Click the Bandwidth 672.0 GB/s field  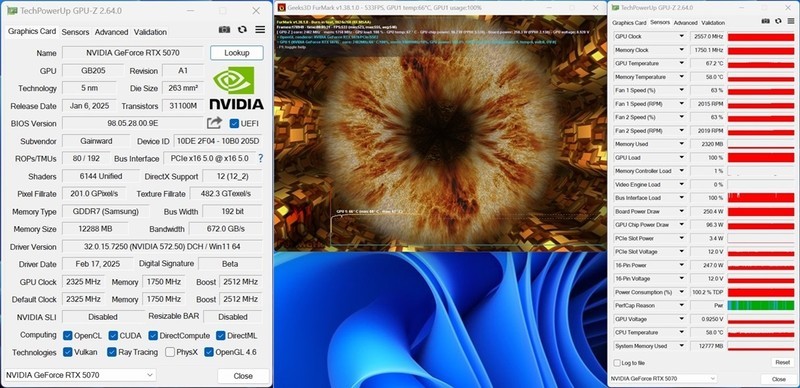[x=226, y=229]
